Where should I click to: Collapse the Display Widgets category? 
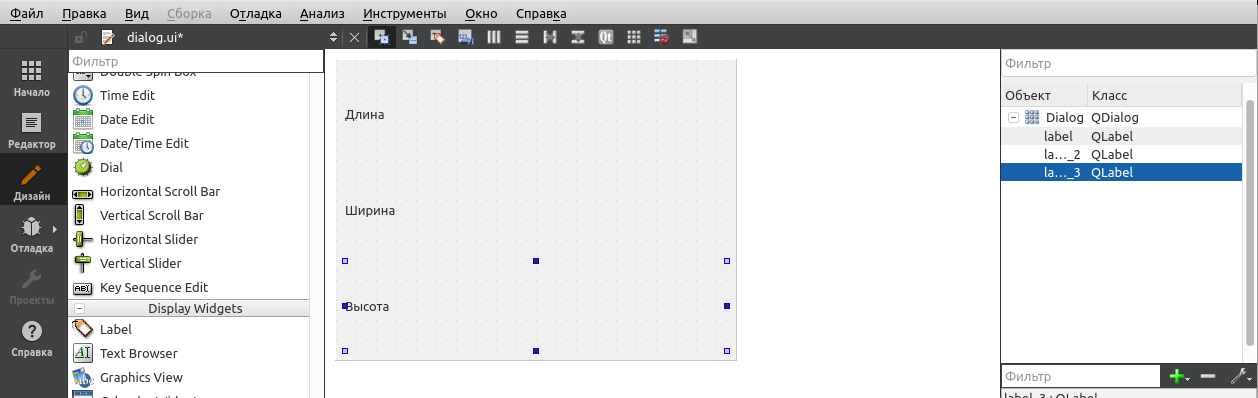click(x=79, y=308)
